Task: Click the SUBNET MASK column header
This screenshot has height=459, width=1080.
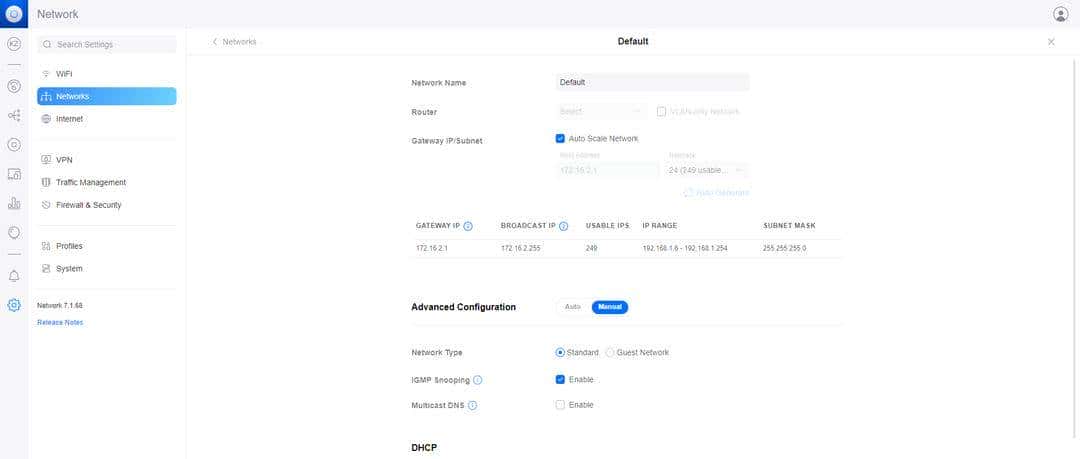Action: [789, 226]
